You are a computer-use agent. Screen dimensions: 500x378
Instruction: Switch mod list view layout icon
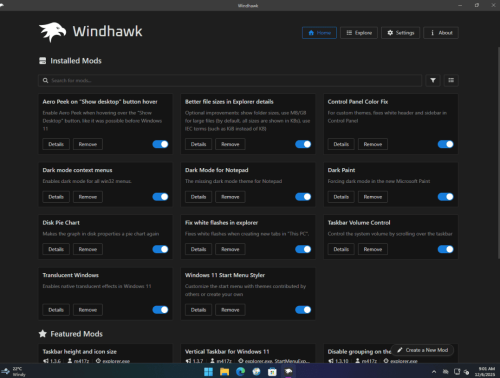[x=451, y=80]
